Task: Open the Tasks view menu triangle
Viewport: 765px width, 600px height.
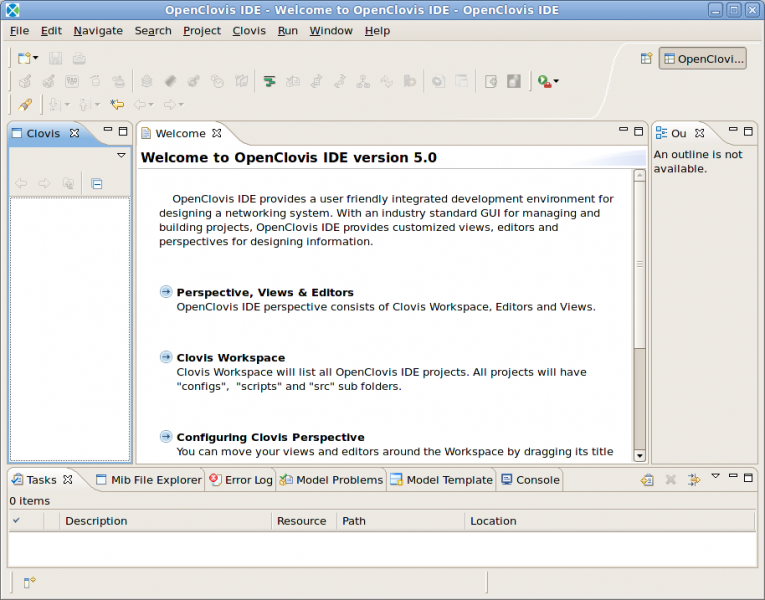Action: tap(715, 476)
